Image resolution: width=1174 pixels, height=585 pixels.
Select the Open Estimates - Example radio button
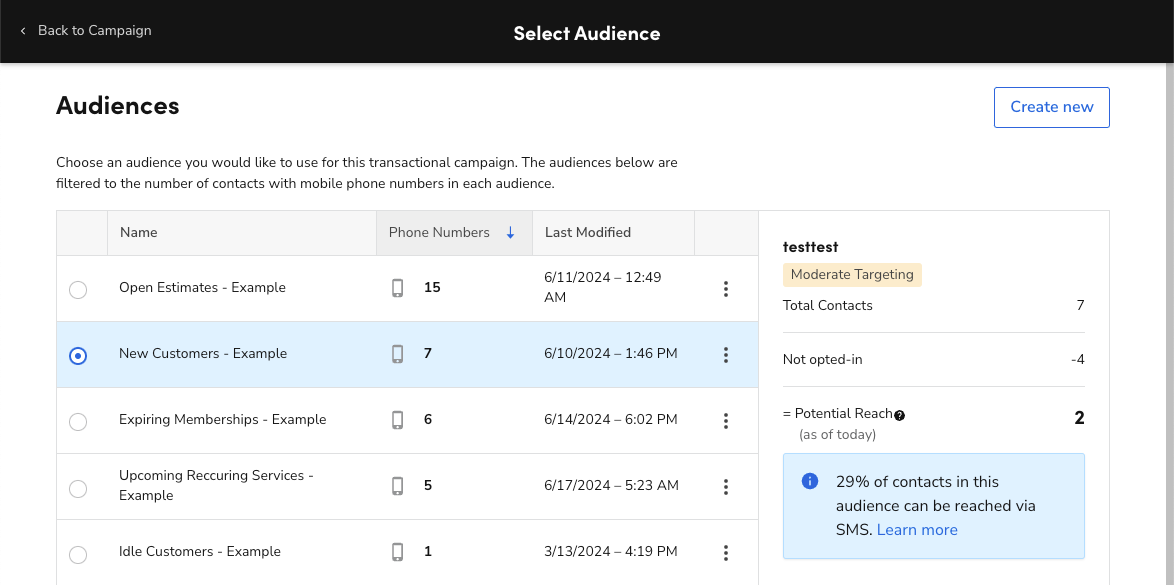point(78,289)
